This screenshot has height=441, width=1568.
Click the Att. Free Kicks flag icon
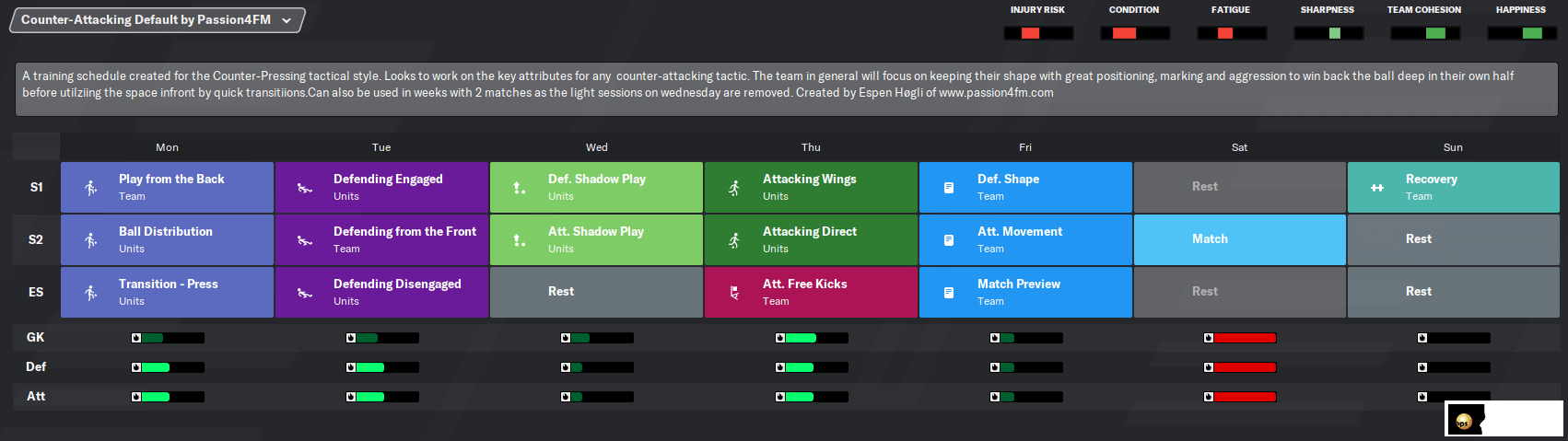734,293
